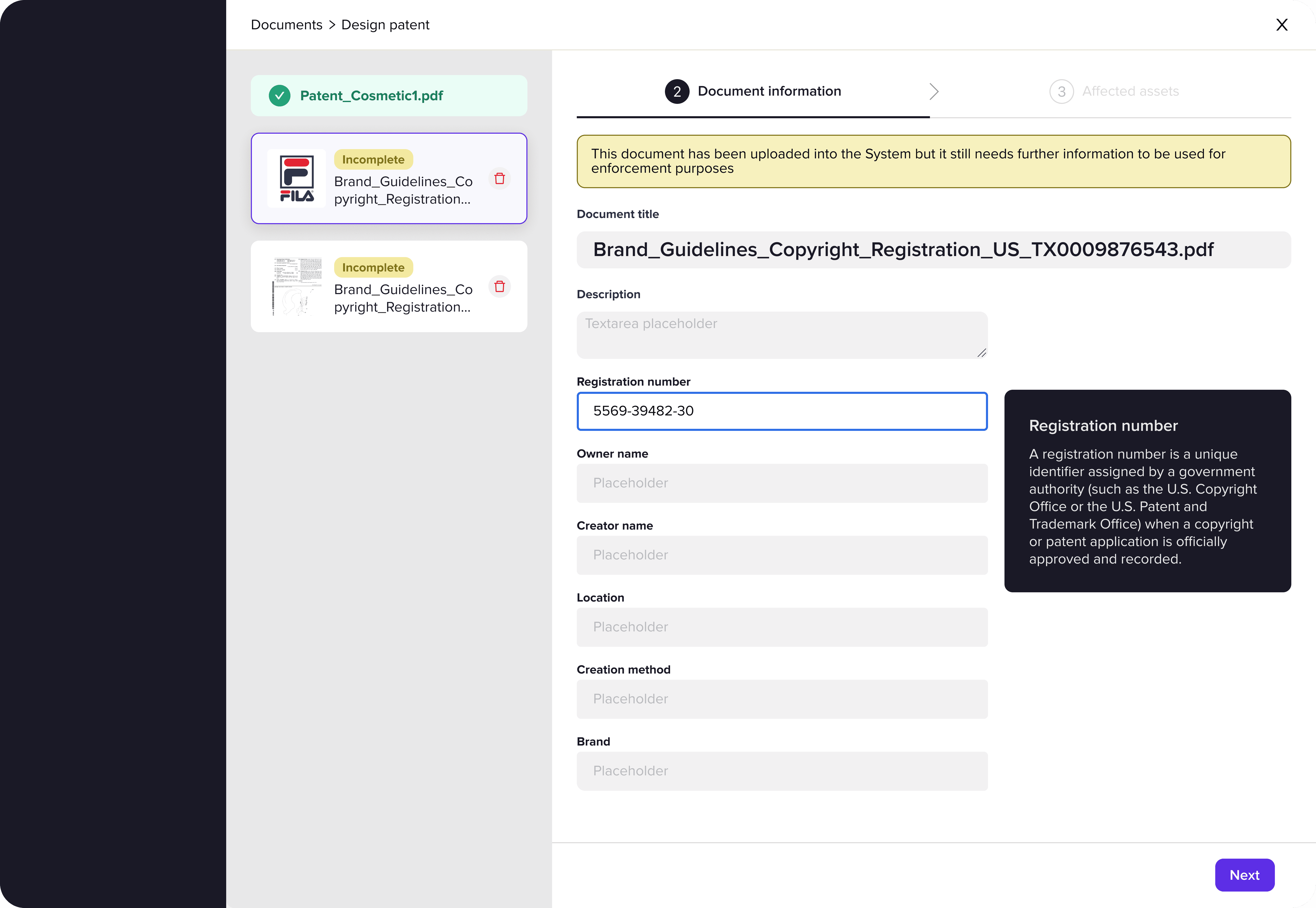Viewport: 1316px width, 908px height.
Task: Click the step 3 number circle
Action: point(1061,92)
